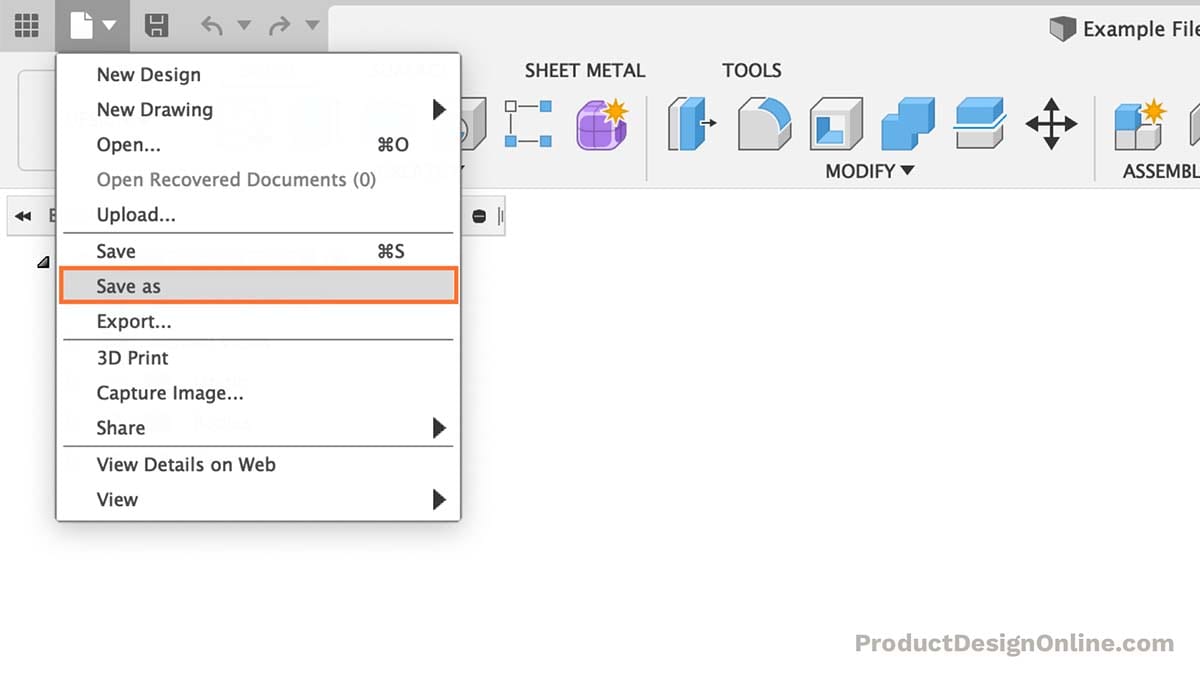
Task: Click the Undo arrow
Action: [213, 27]
